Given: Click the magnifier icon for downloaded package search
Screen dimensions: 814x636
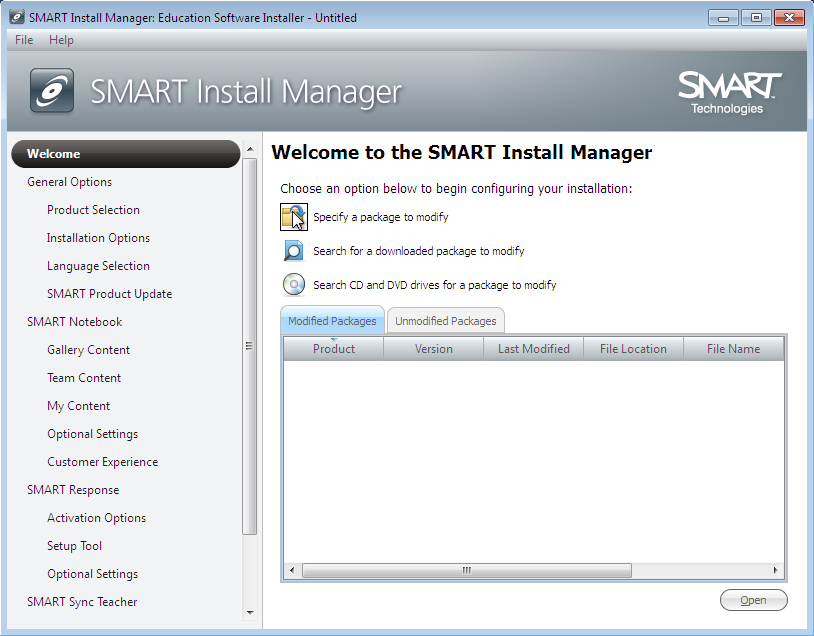Looking at the screenshot, I should (293, 251).
